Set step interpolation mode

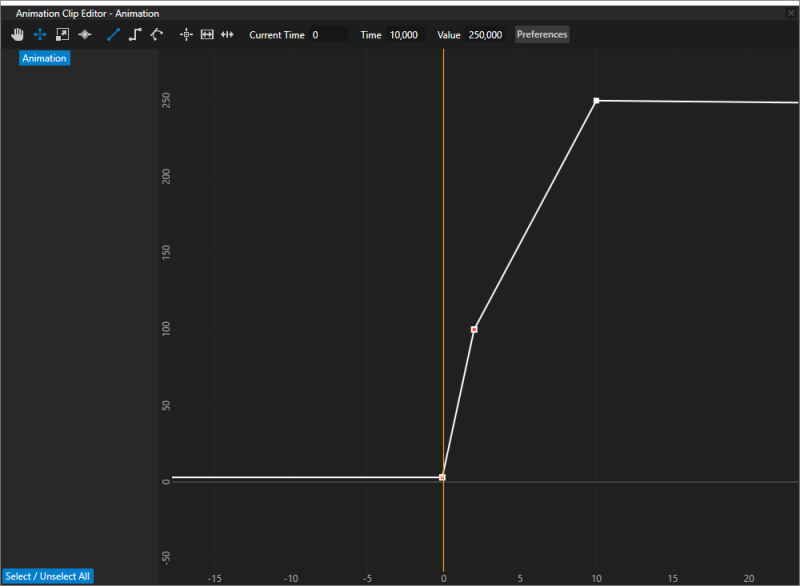tap(135, 34)
